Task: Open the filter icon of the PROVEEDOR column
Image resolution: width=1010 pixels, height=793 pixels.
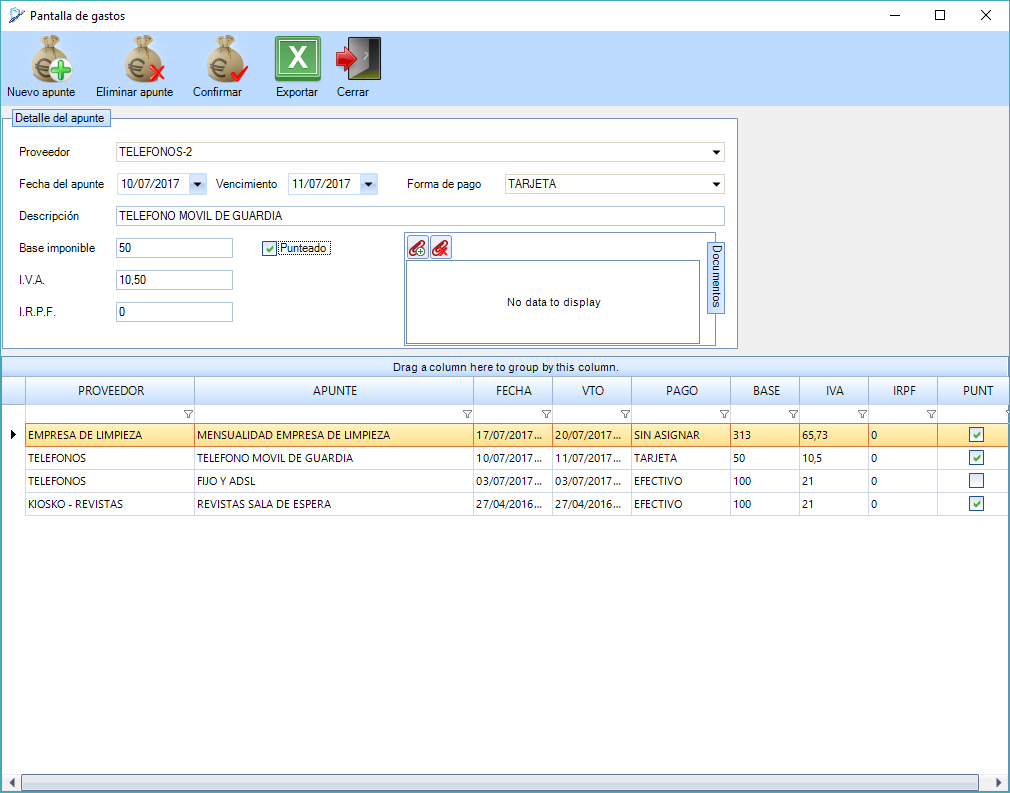Action: (x=188, y=414)
